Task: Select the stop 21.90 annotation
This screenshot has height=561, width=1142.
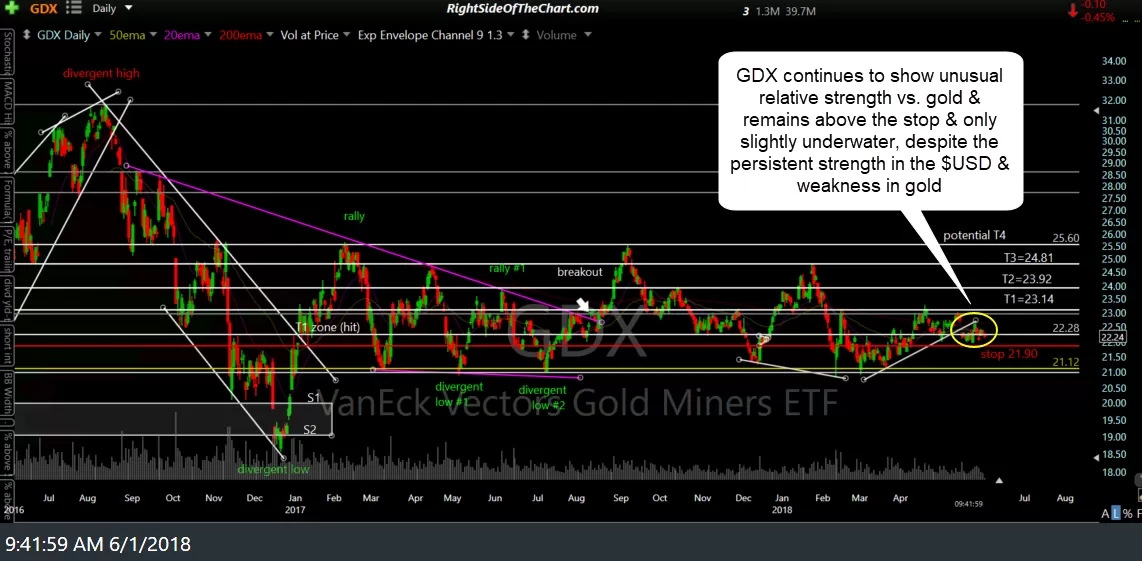Action: click(x=1009, y=354)
